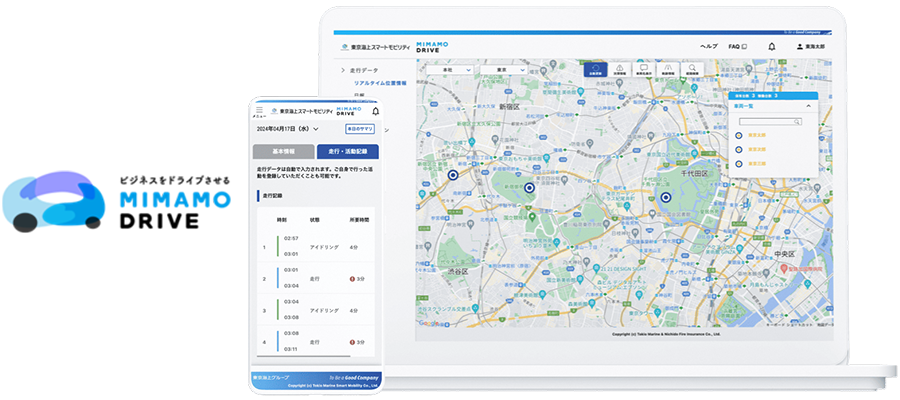Open the hamburger menu on phone
The image size is (900, 400).
coord(260,112)
